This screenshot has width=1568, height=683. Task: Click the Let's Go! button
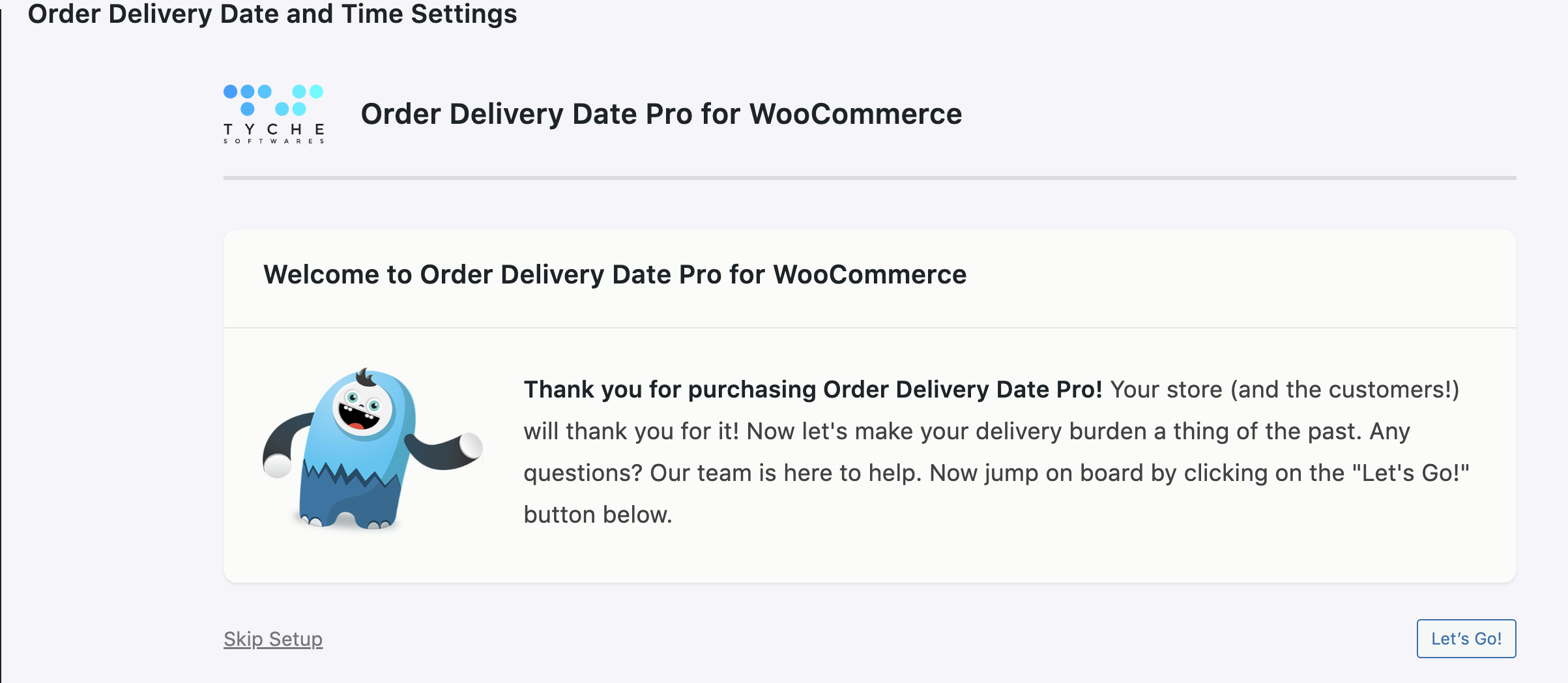1466,639
